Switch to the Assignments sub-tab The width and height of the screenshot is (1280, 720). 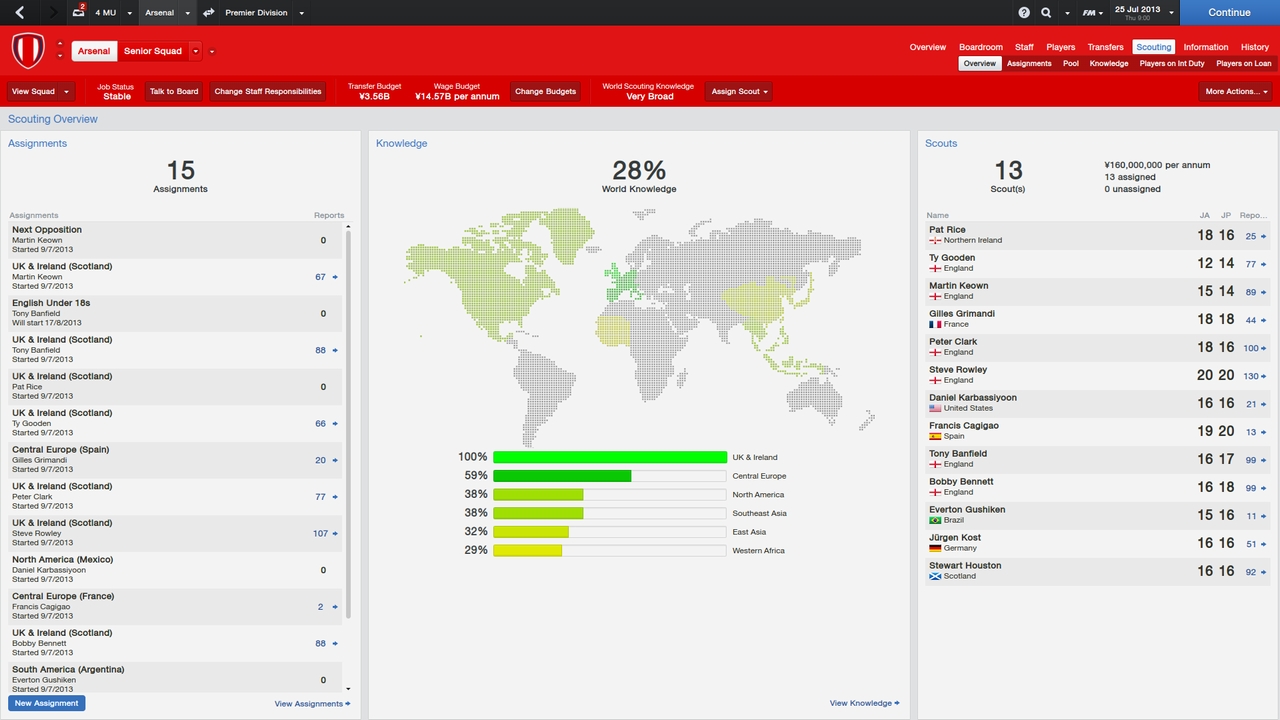point(1029,63)
